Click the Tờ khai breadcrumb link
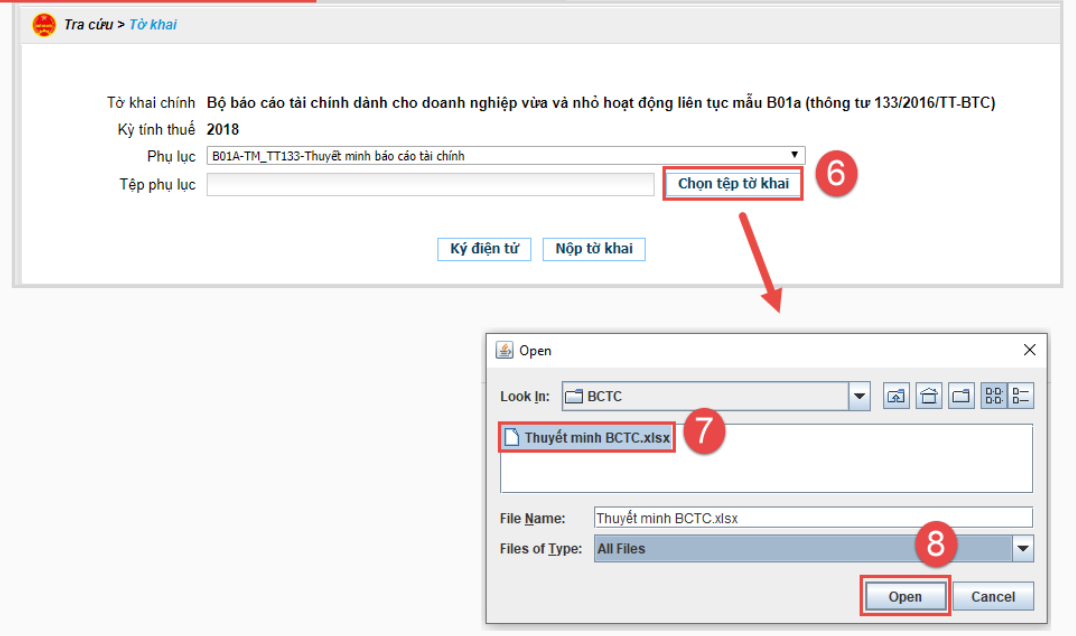Viewport: 1076px width, 636px height. click(x=153, y=24)
